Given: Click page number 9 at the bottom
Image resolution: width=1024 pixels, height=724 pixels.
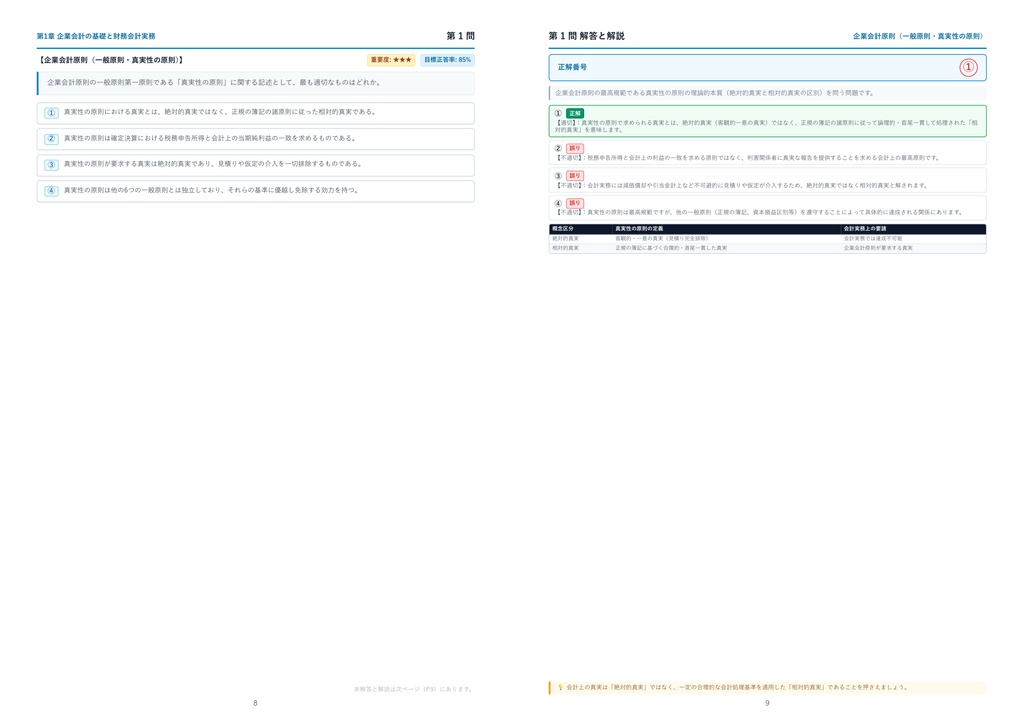Looking at the screenshot, I should point(767,703).
